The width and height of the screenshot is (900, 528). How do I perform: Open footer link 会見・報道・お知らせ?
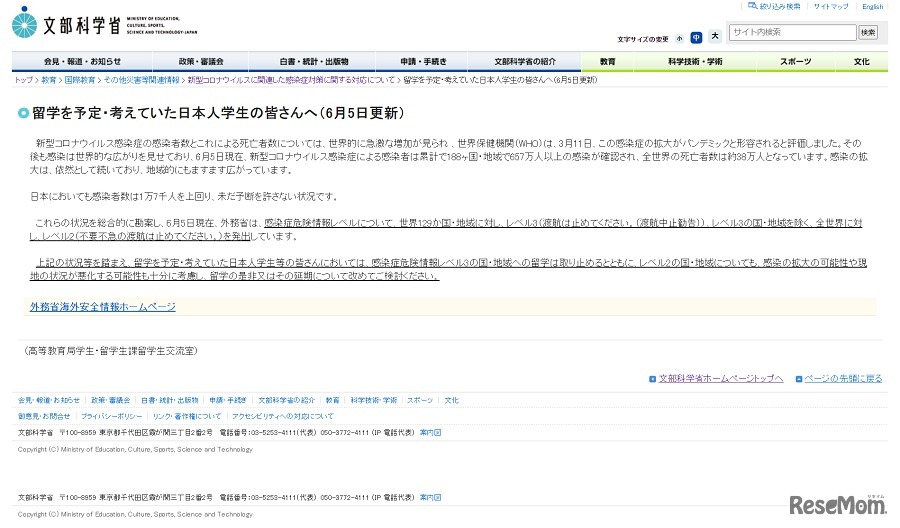click(x=49, y=401)
